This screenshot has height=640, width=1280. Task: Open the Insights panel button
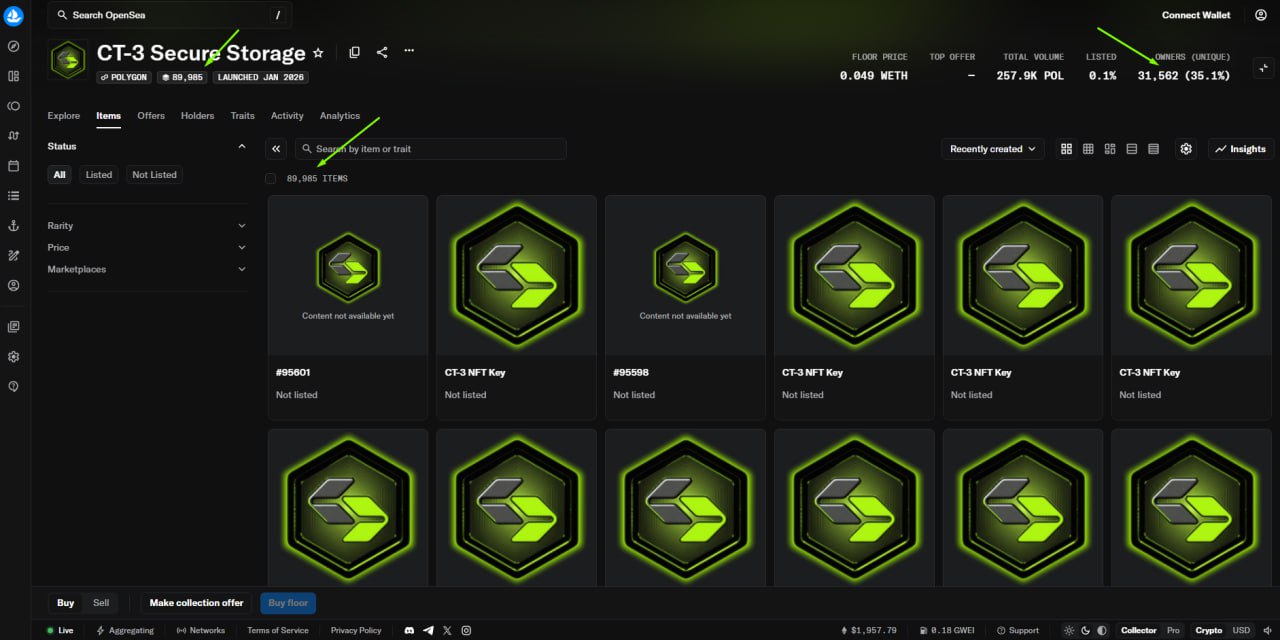pyautogui.click(x=1241, y=149)
